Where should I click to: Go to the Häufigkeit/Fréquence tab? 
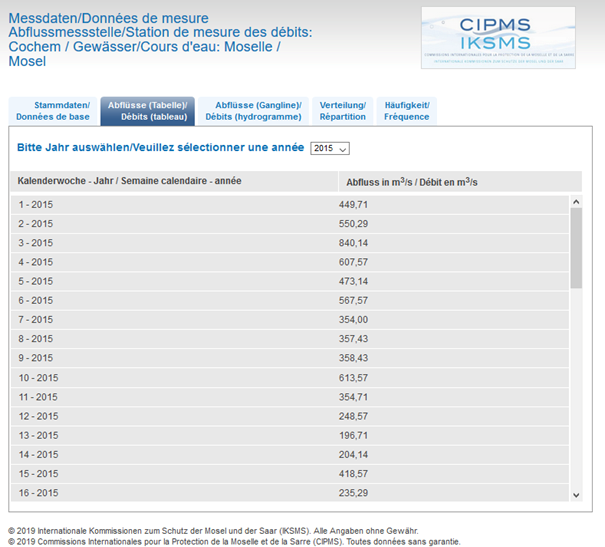407,111
